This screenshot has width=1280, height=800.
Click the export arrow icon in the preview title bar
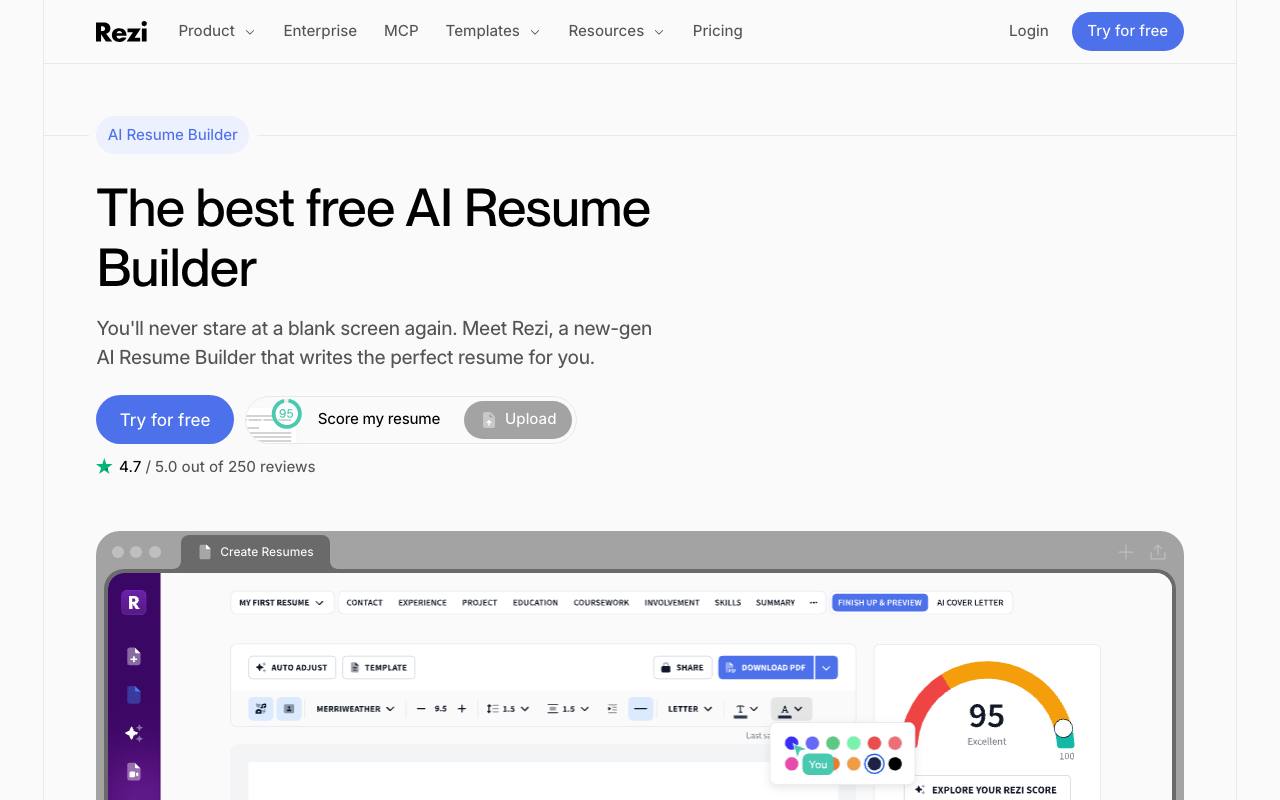[1158, 552]
